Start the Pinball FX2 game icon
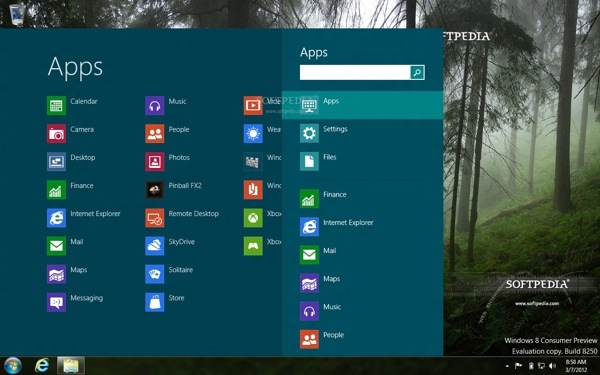Image resolution: width=600 pixels, height=375 pixels. pyautogui.click(x=155, y=190)
